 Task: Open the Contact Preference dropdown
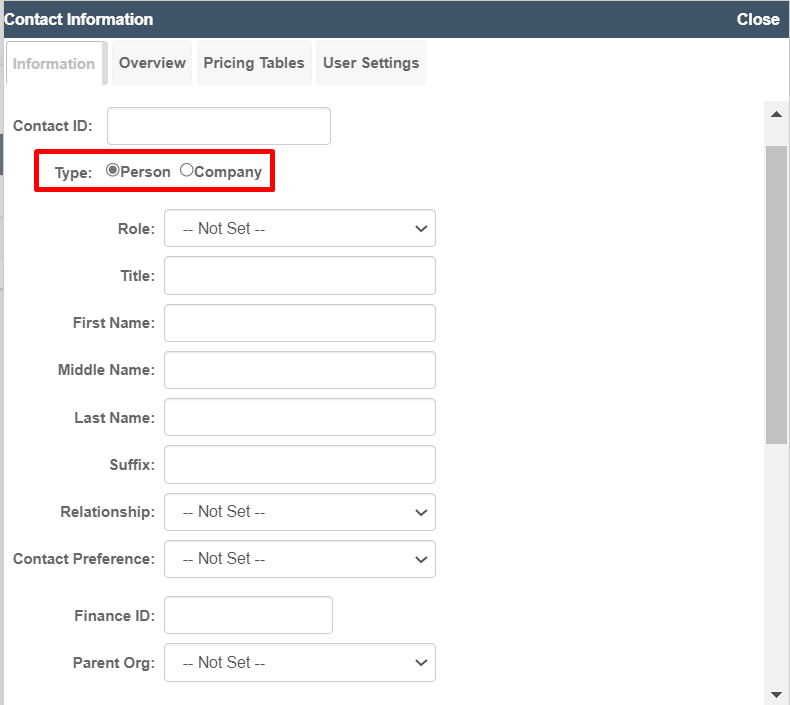pos(300,559)
